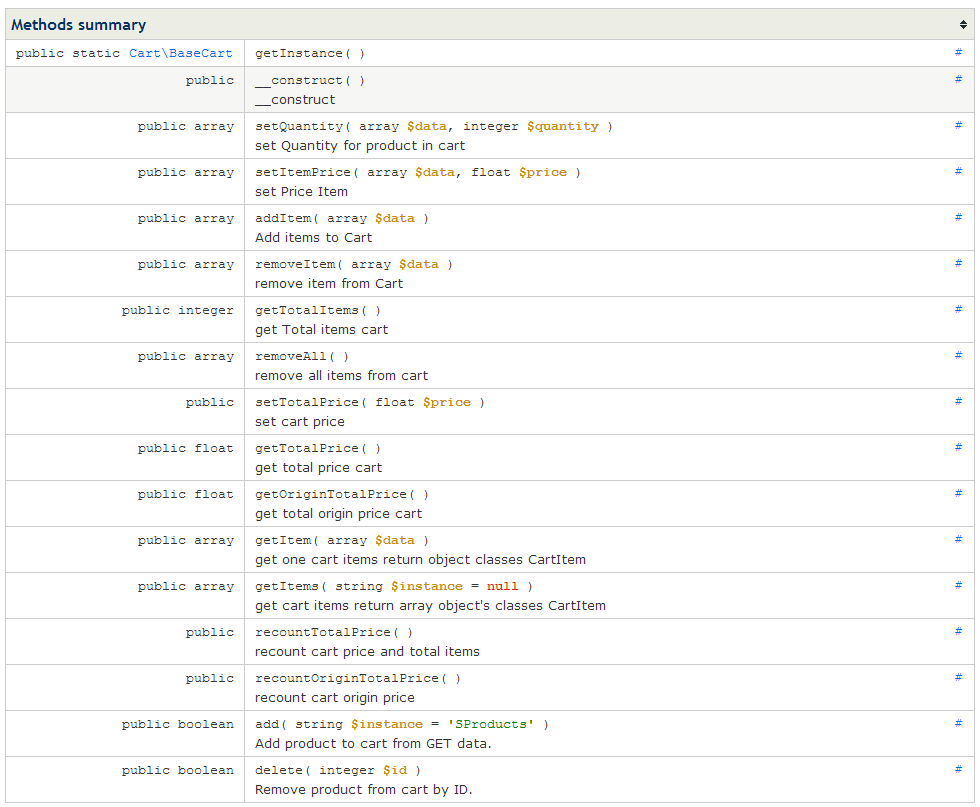The image size is (980, 807).
Task: Click the removeItem method name
Action: (295, 264)
